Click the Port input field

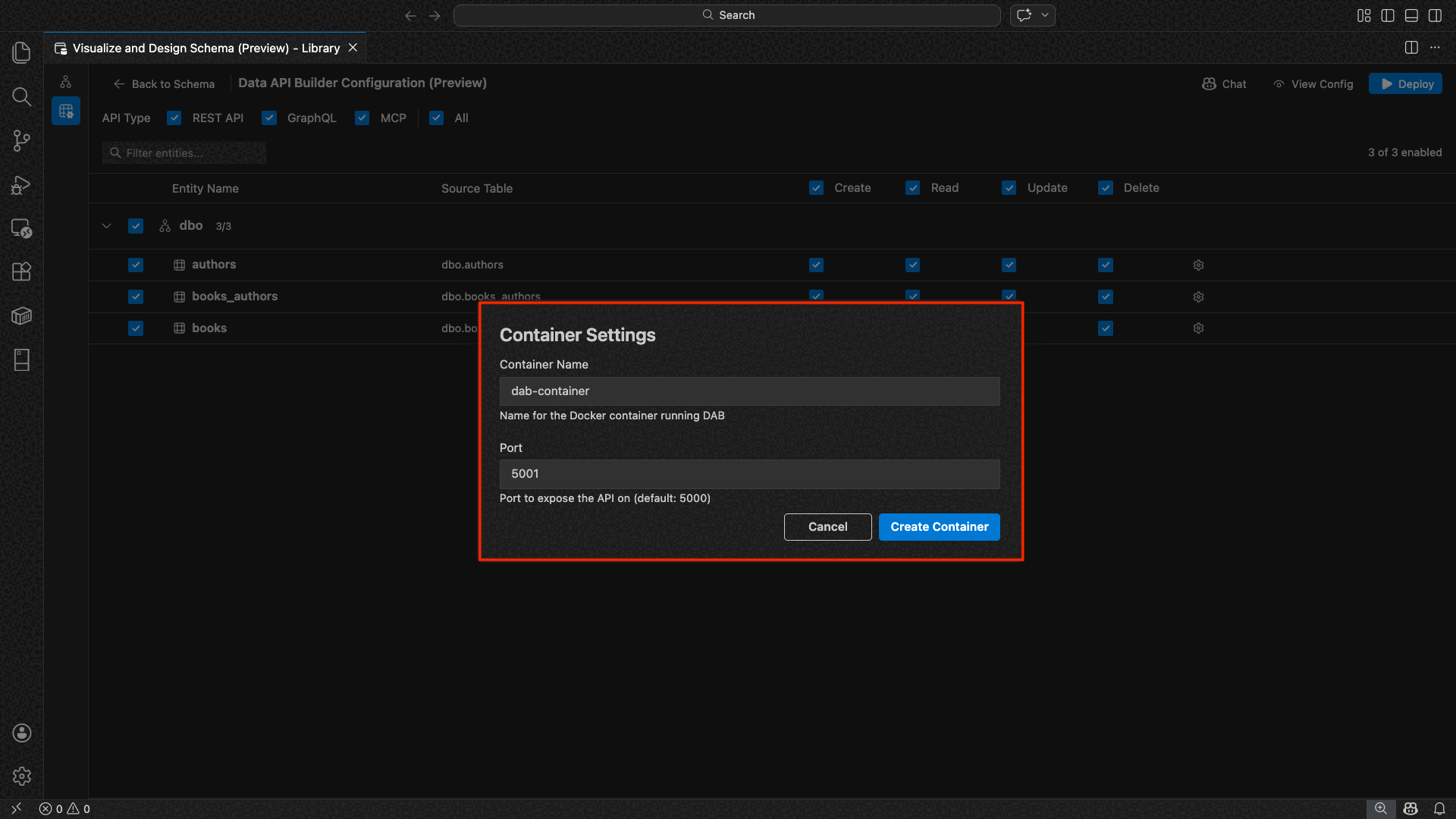749,474
